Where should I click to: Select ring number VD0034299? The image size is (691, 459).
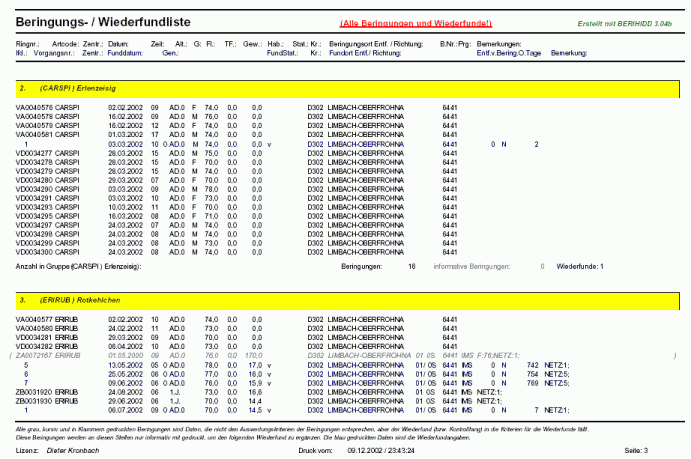click(34, 243)
